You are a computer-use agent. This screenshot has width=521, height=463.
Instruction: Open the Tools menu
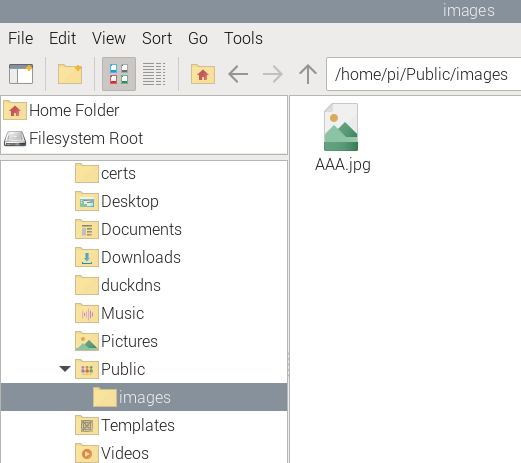pyautogui.click(x=243, y=38)
